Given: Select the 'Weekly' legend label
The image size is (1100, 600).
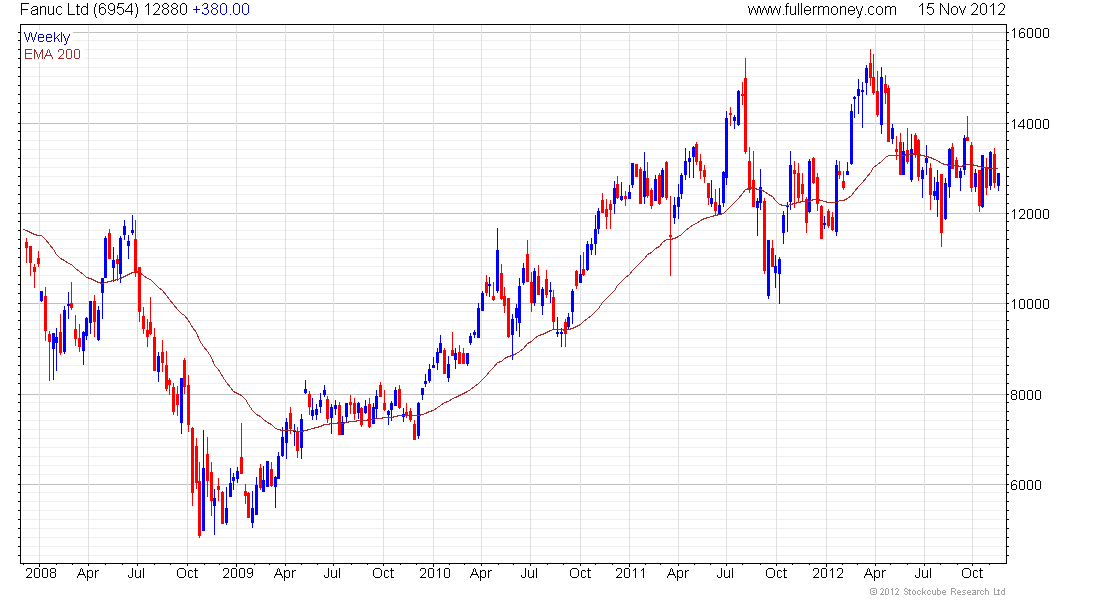Looking at the screenshot, I should [x=47, y=37].
